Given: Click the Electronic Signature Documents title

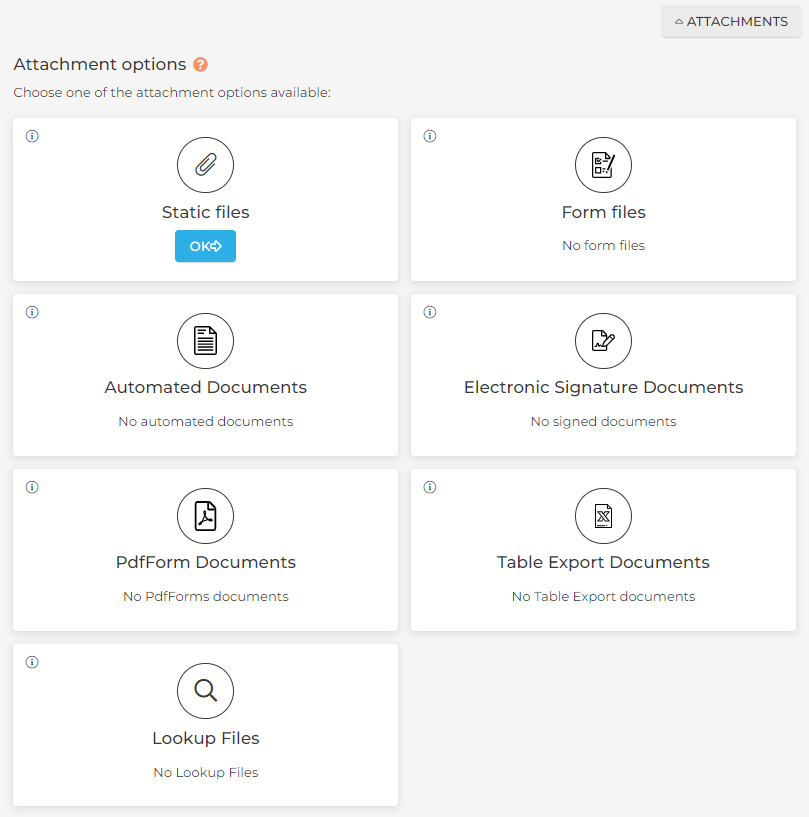Looking at the screenshot, I should coord(603,387).
